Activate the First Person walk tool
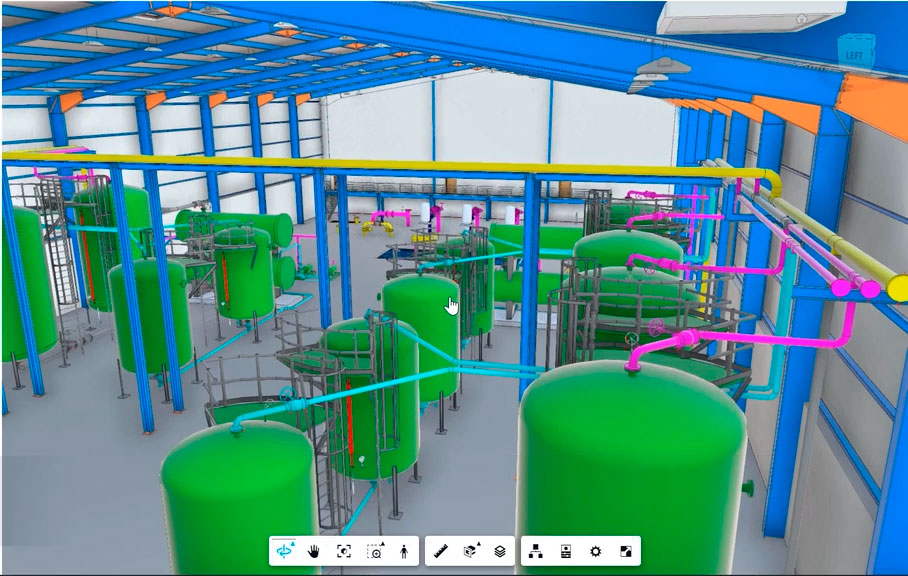This screenshot has width=908, height=576. 404,551
